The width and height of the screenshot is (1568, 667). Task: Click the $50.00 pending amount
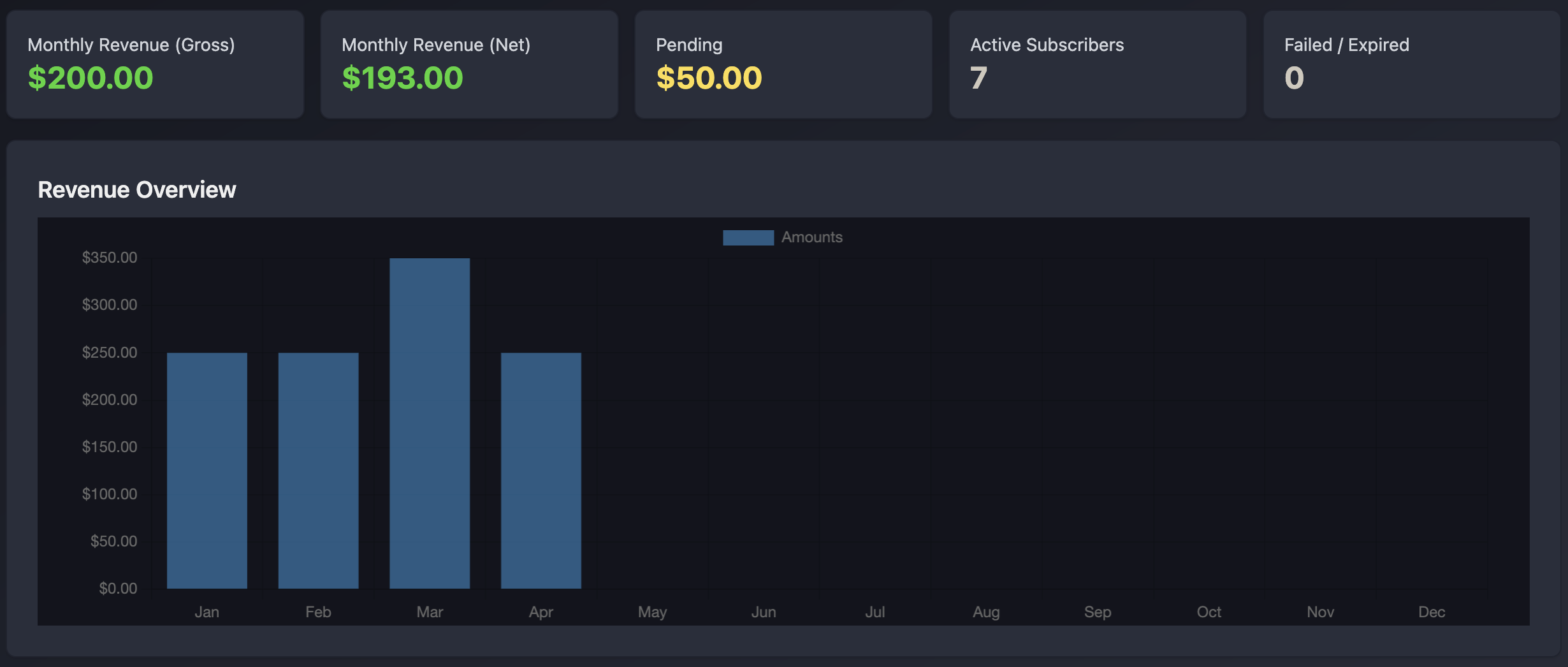click(x=709, y=77)
